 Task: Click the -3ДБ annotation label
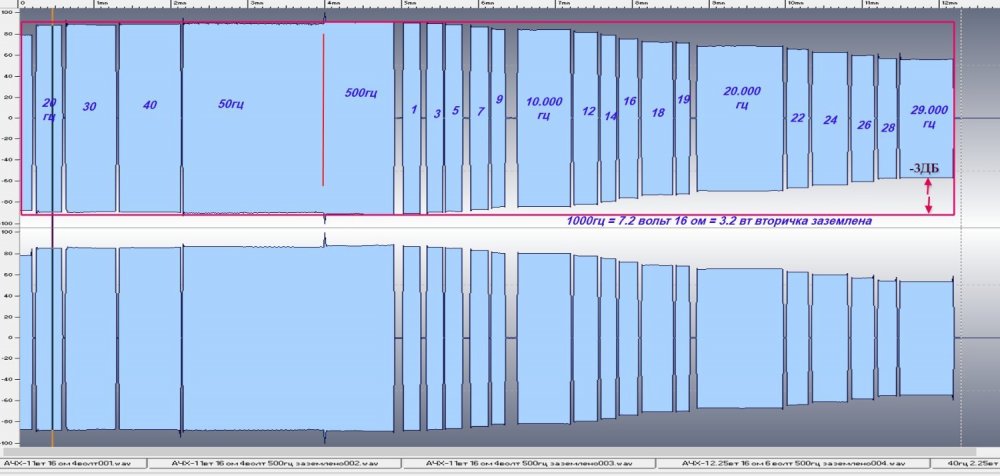926,168
